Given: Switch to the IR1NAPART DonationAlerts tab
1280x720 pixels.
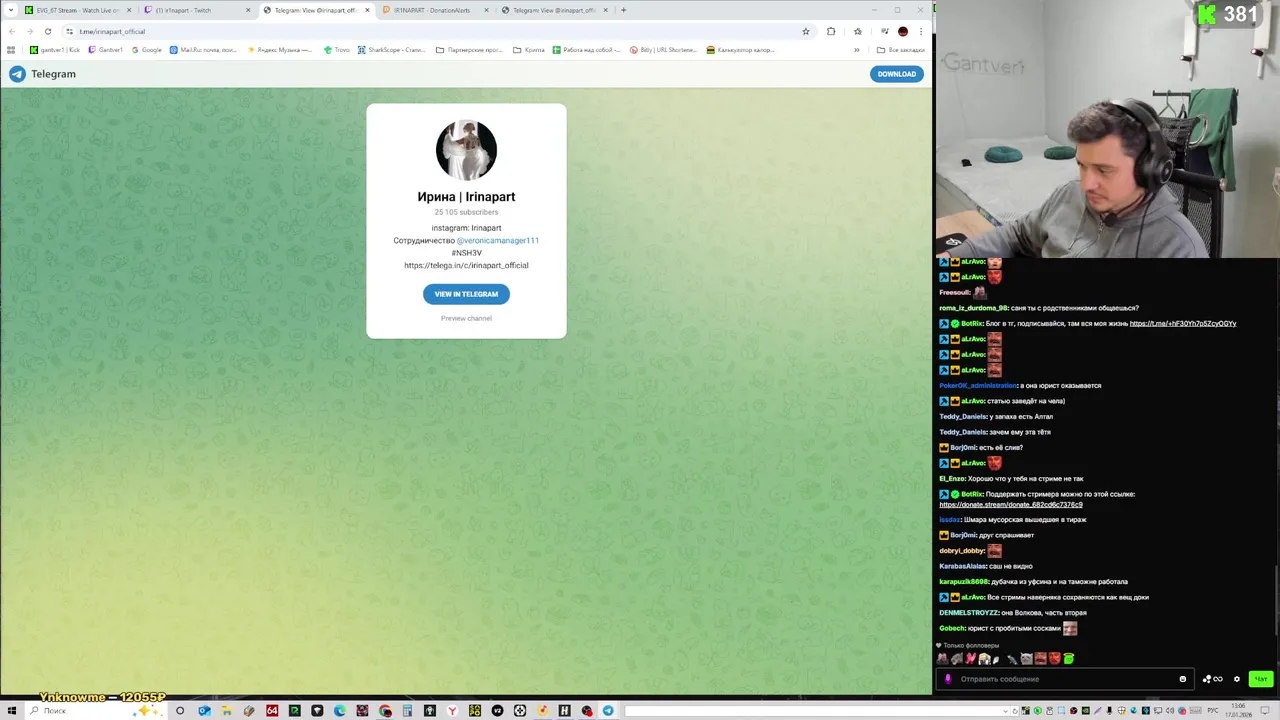Looking at the screenshot, I should point(432,10).
